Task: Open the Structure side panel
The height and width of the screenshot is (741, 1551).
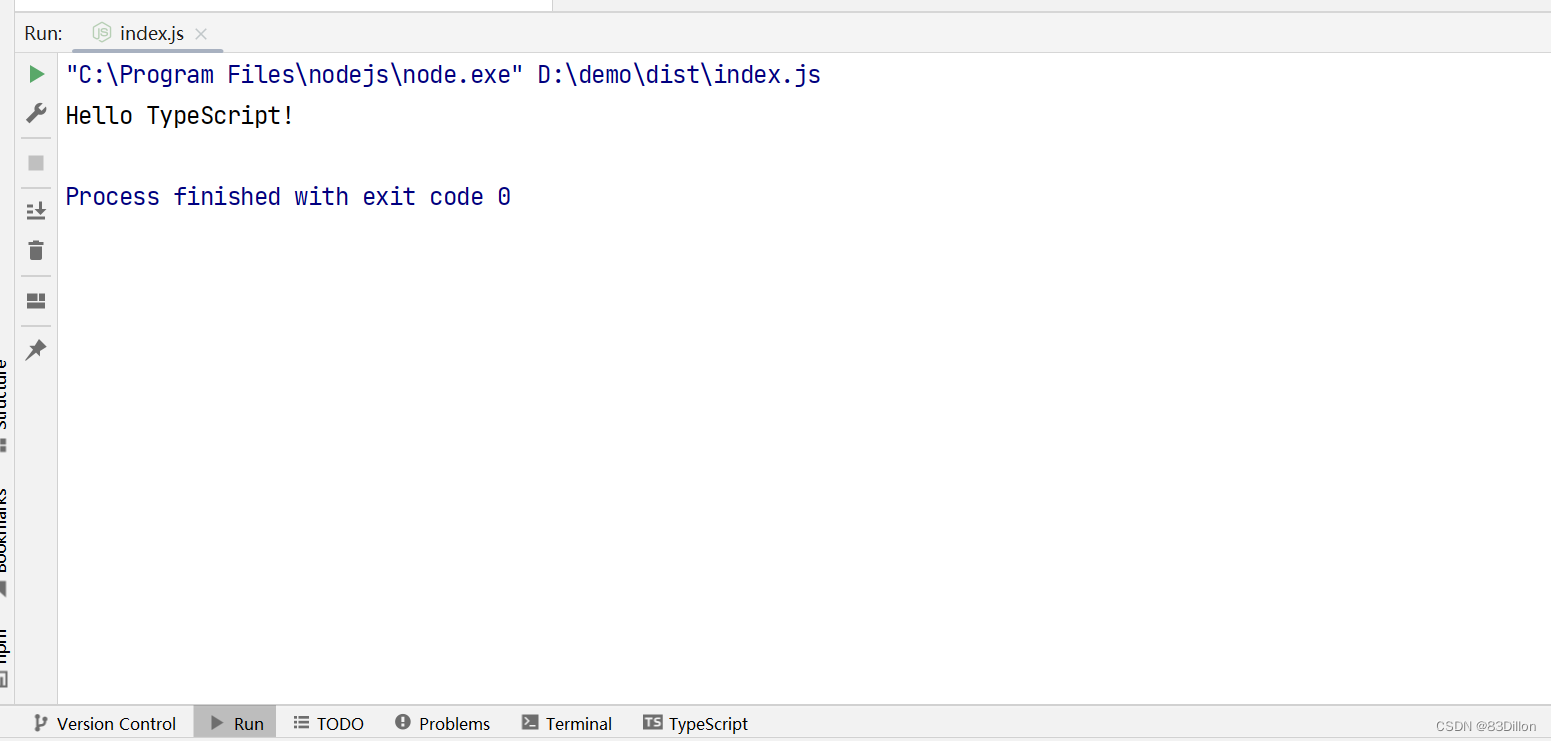Action: pos(4,405)
